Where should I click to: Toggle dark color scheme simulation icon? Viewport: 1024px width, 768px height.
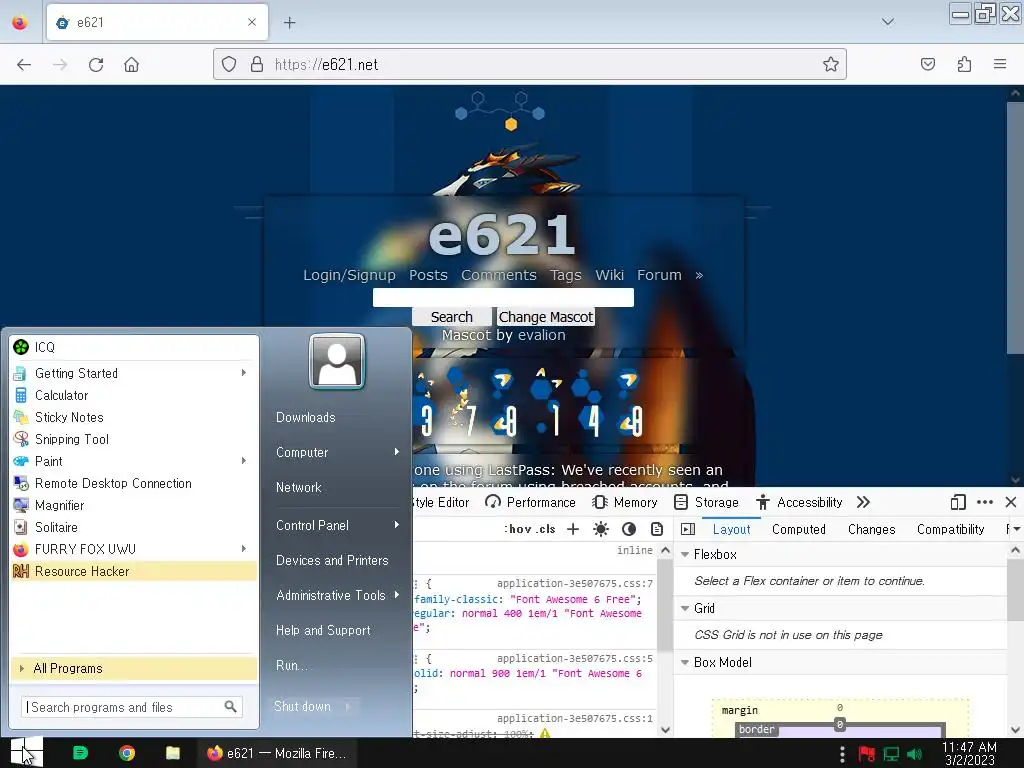(x=629, y=529)
